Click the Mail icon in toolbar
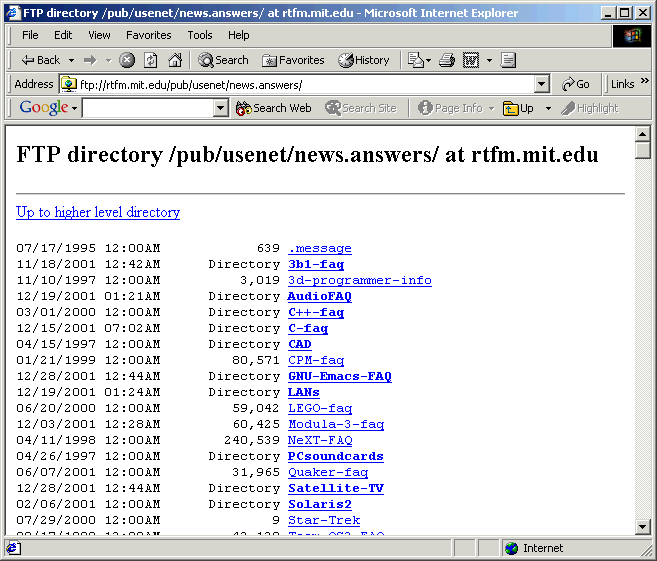Viewport: 657px width, 561px height. [x=415, y=60]
